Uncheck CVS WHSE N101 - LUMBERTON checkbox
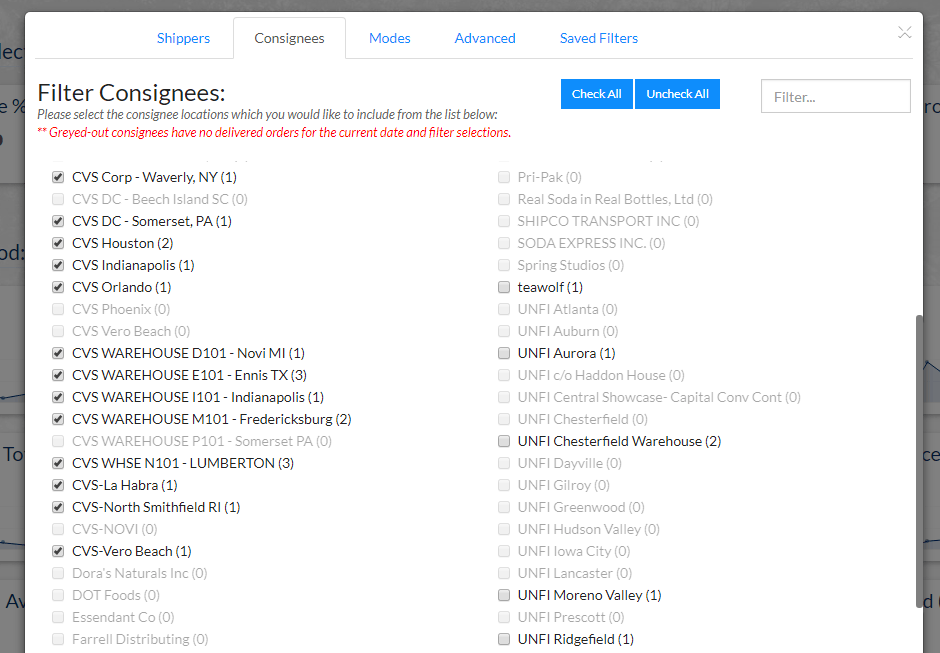The width and height of the screenshot is (940, 653). 58,463
